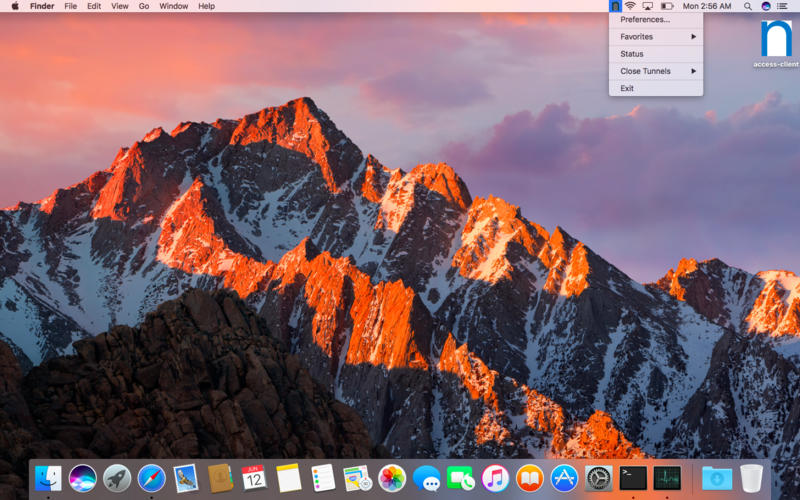The width and height of the screenshot is (800, 500).
Task: Click the access-client menu bar icon
Action: [615, 6]
